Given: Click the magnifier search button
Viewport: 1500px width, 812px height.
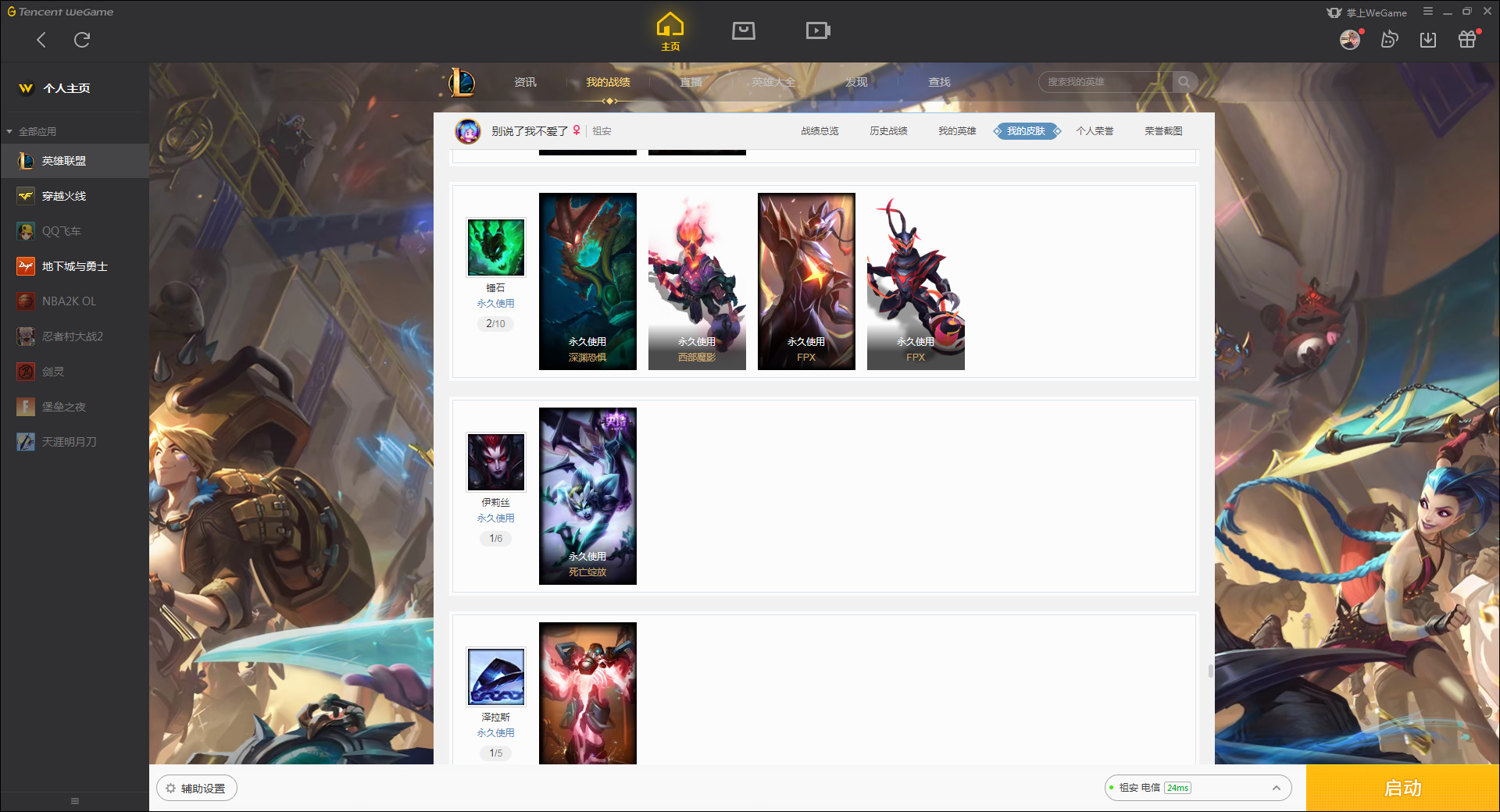Looking at the screenshot, I should pyautogui.click(x=1184, y=82).
